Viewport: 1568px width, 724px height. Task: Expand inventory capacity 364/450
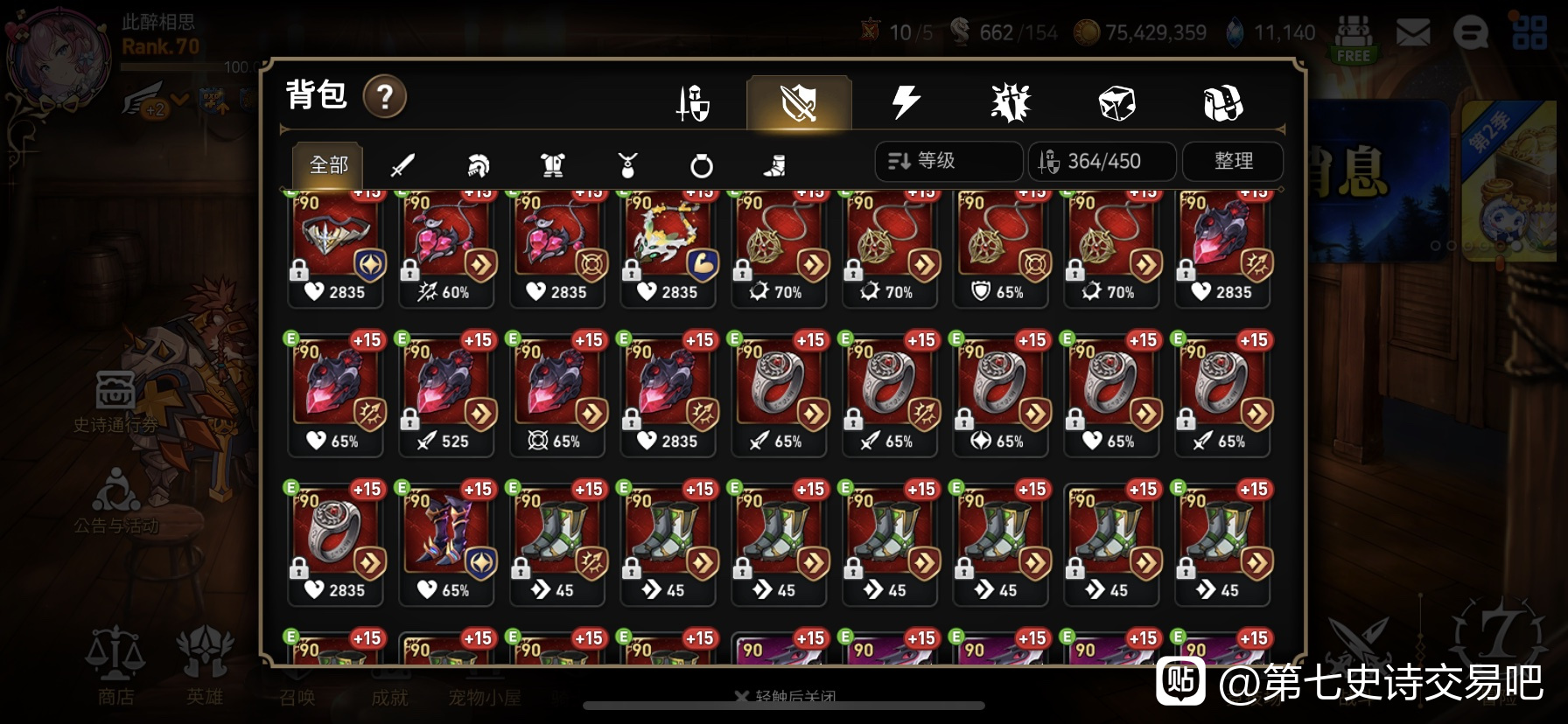point(1102,161)
